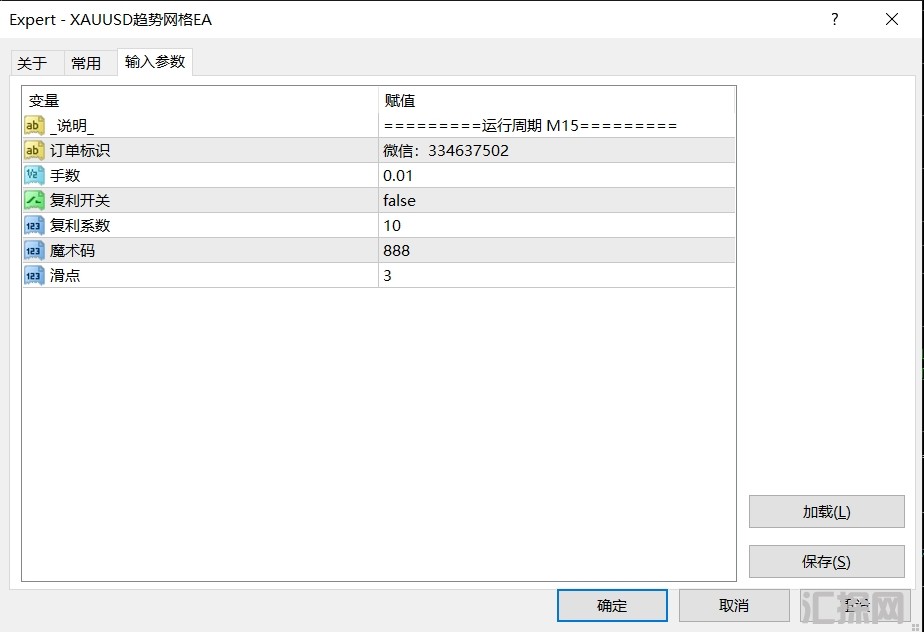Select the 运行周期 M15 value cell
The width and height of the screenshot is (924, 632).
click(x=557, y=125)
